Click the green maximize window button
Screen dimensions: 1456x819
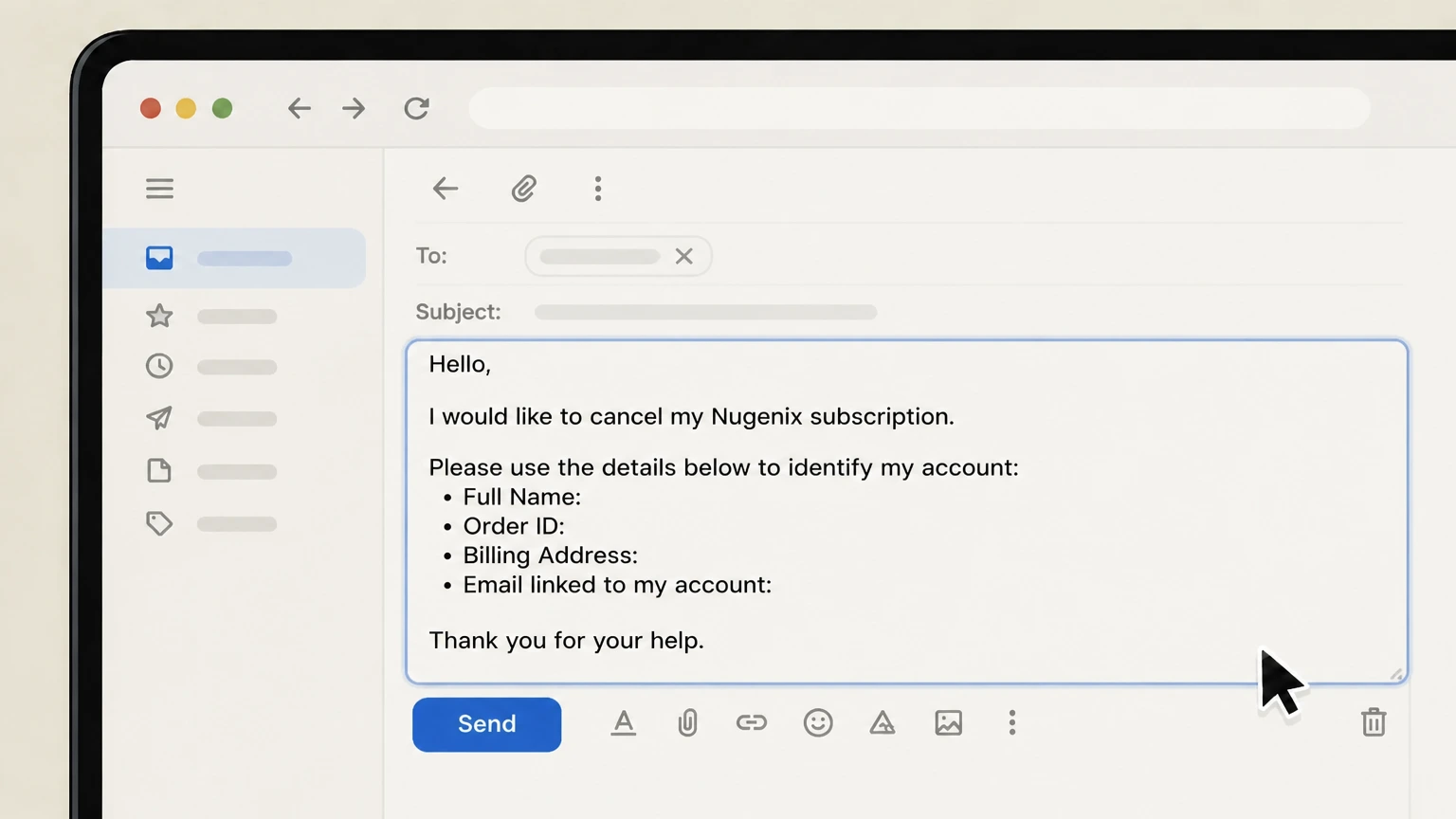click(x=222, y=108)
